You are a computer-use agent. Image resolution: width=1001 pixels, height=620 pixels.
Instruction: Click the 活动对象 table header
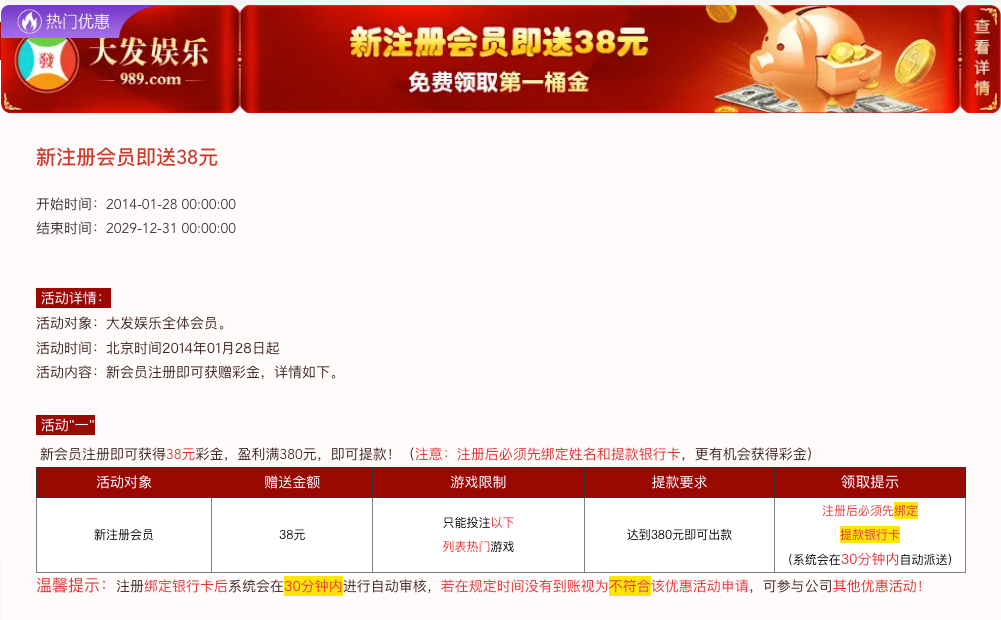pos(124,482)
